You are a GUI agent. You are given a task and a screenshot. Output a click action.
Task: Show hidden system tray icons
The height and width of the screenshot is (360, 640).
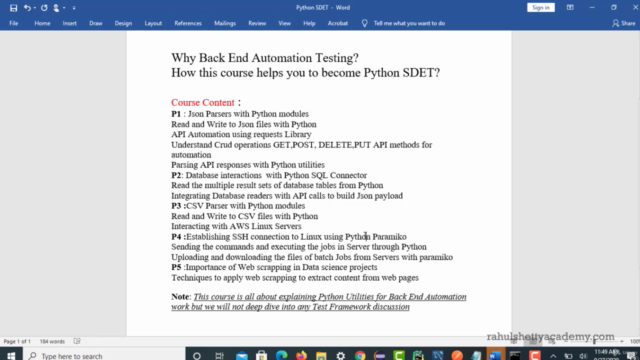(553, 356)
